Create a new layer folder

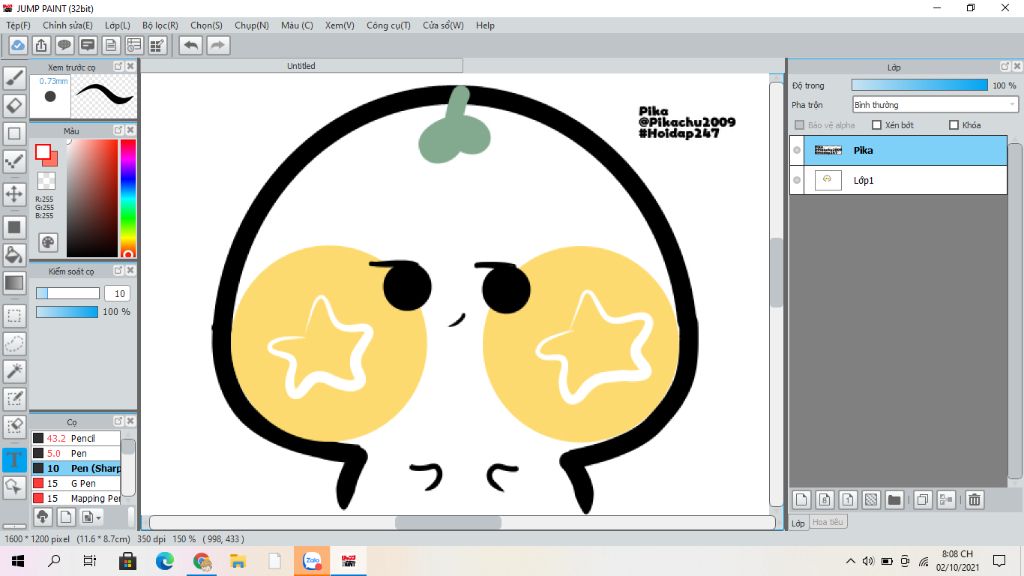coord(894,500)
